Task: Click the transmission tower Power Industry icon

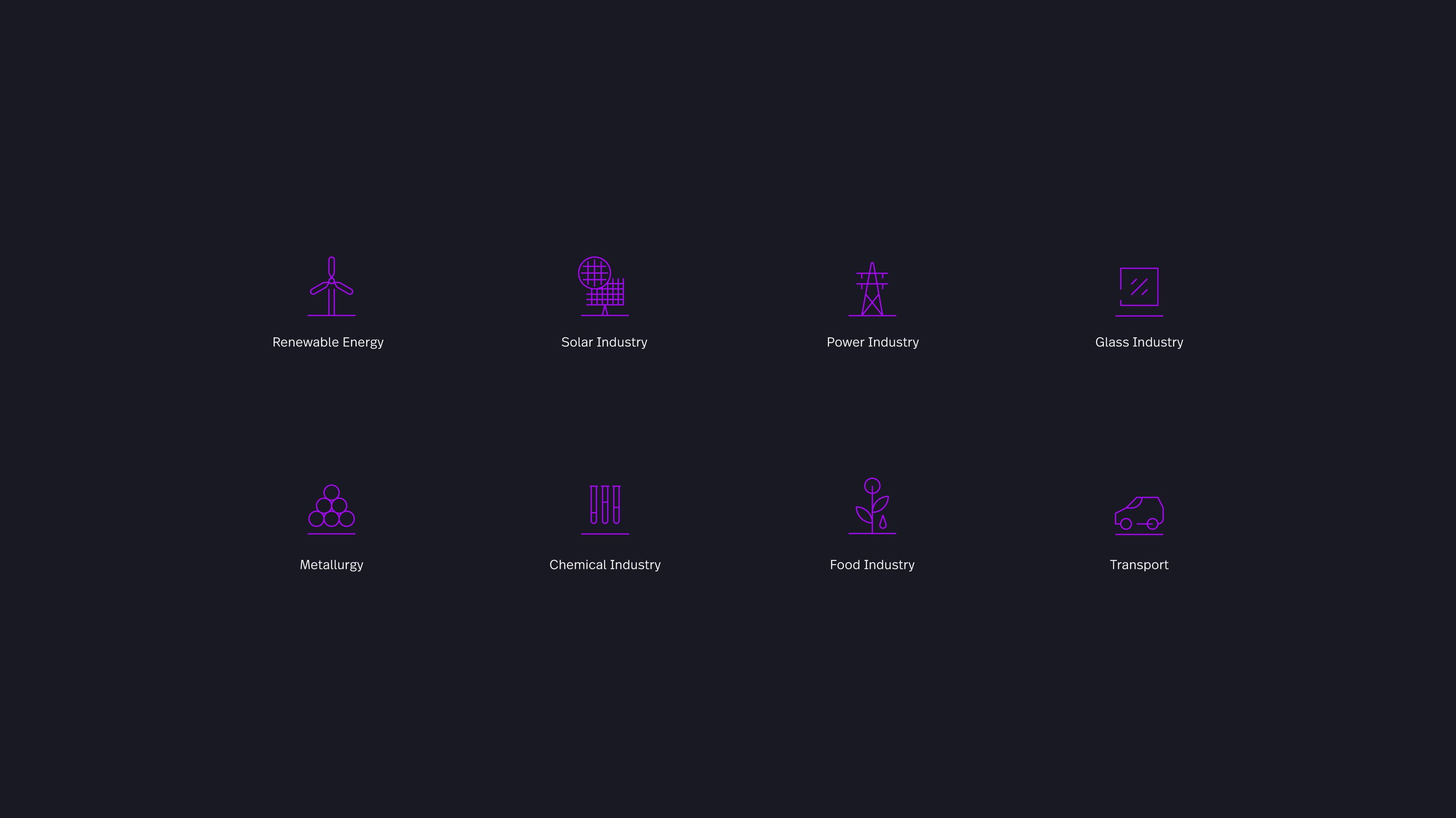Action: 872,289
